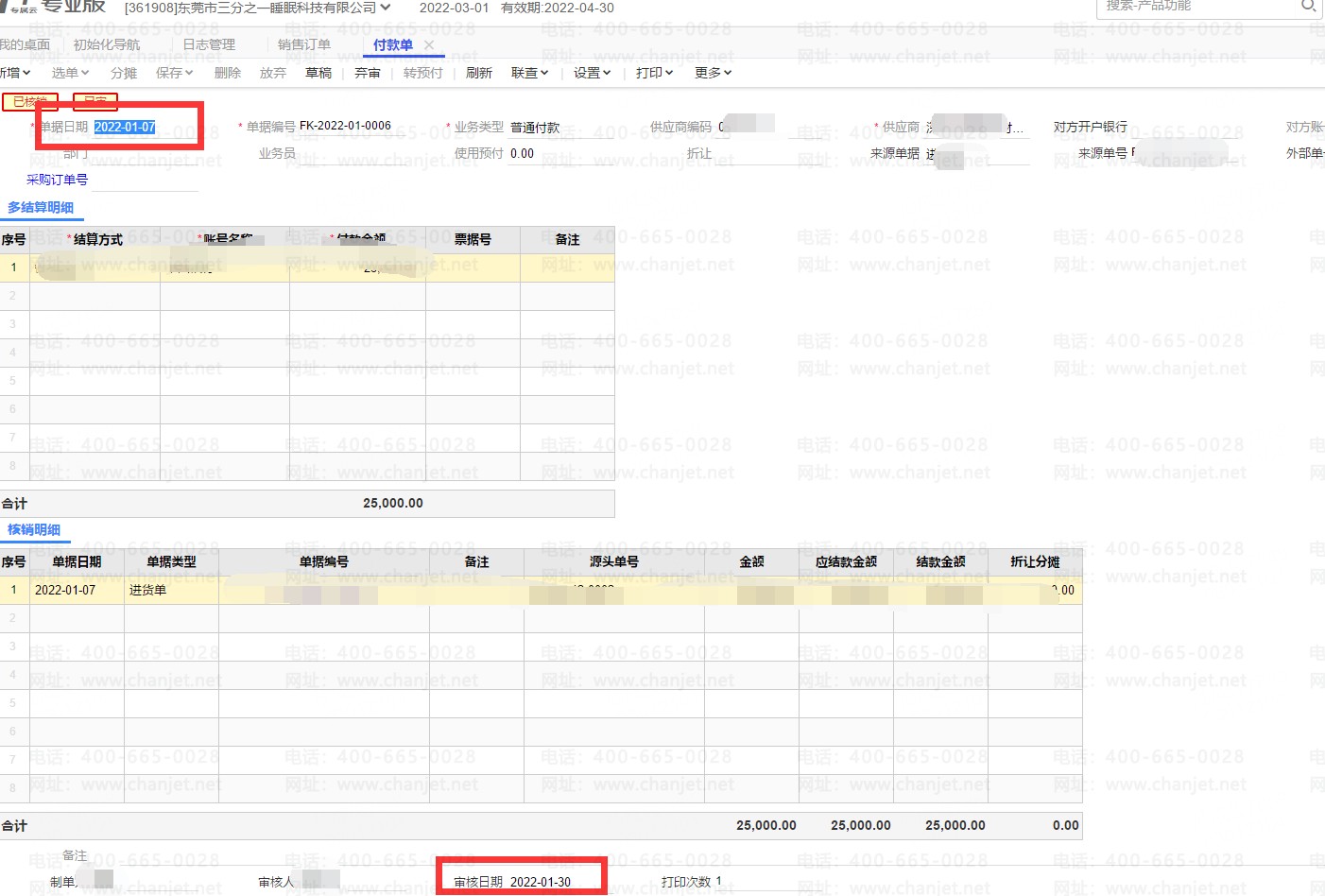Expand the company name dropdown

pos(386,8)
